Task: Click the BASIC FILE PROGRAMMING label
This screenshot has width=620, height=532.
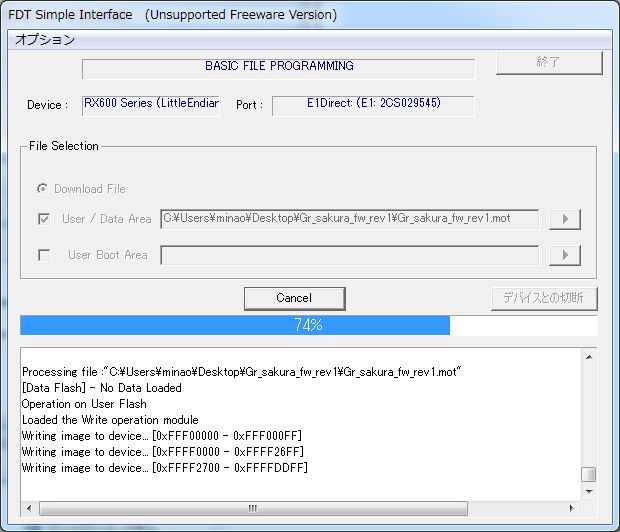Action: [279, 66]
